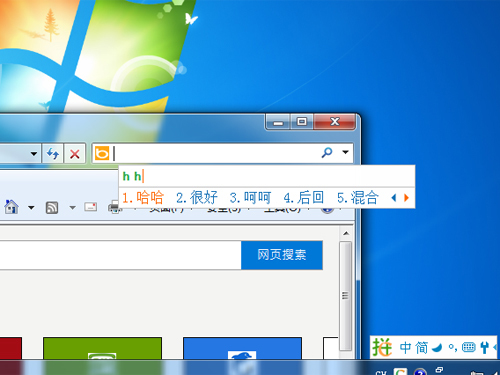This screenshot has height=375, width=500.
Task: Select candidate 2 很好
Action: tap(197, 198)
